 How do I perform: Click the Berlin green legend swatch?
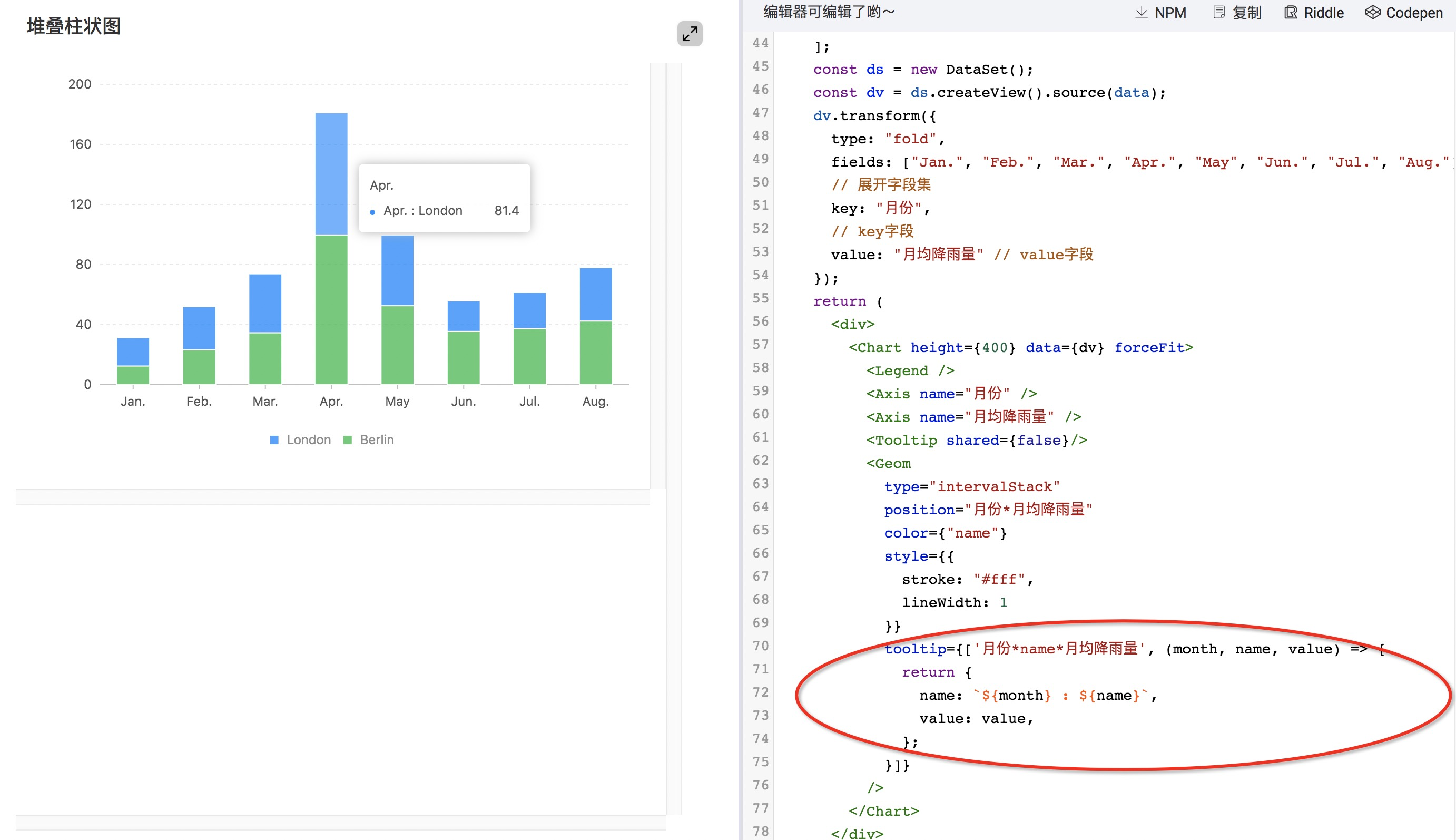[x=348, y=440]
